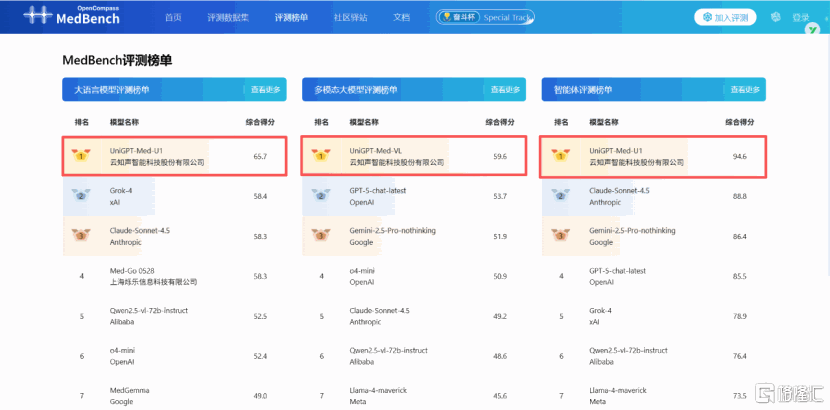Open the 首页 navigation tab
830x410 pixels.
coord(173,18)
